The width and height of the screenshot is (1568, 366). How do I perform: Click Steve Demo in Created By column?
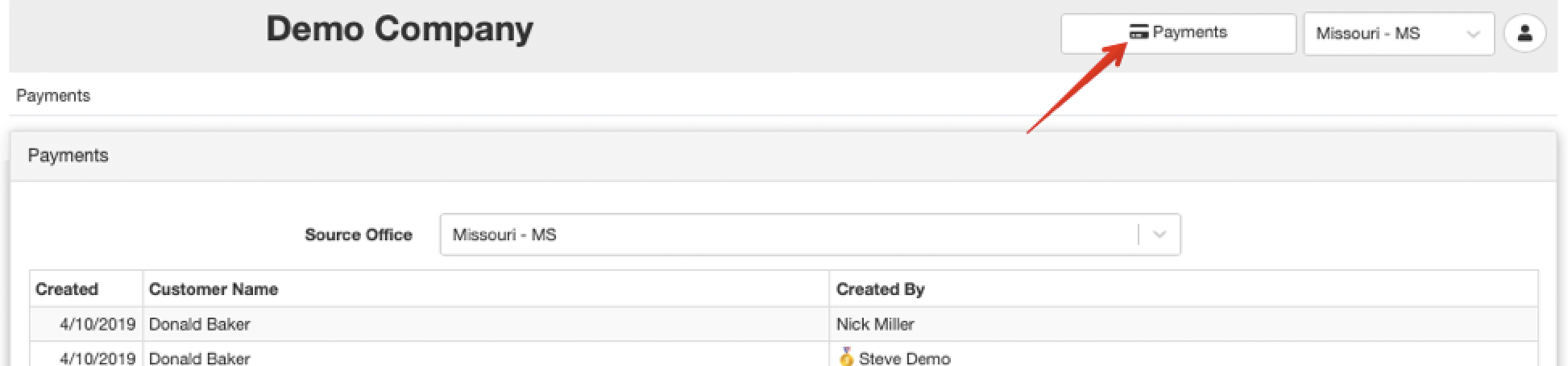click(904, 358)
